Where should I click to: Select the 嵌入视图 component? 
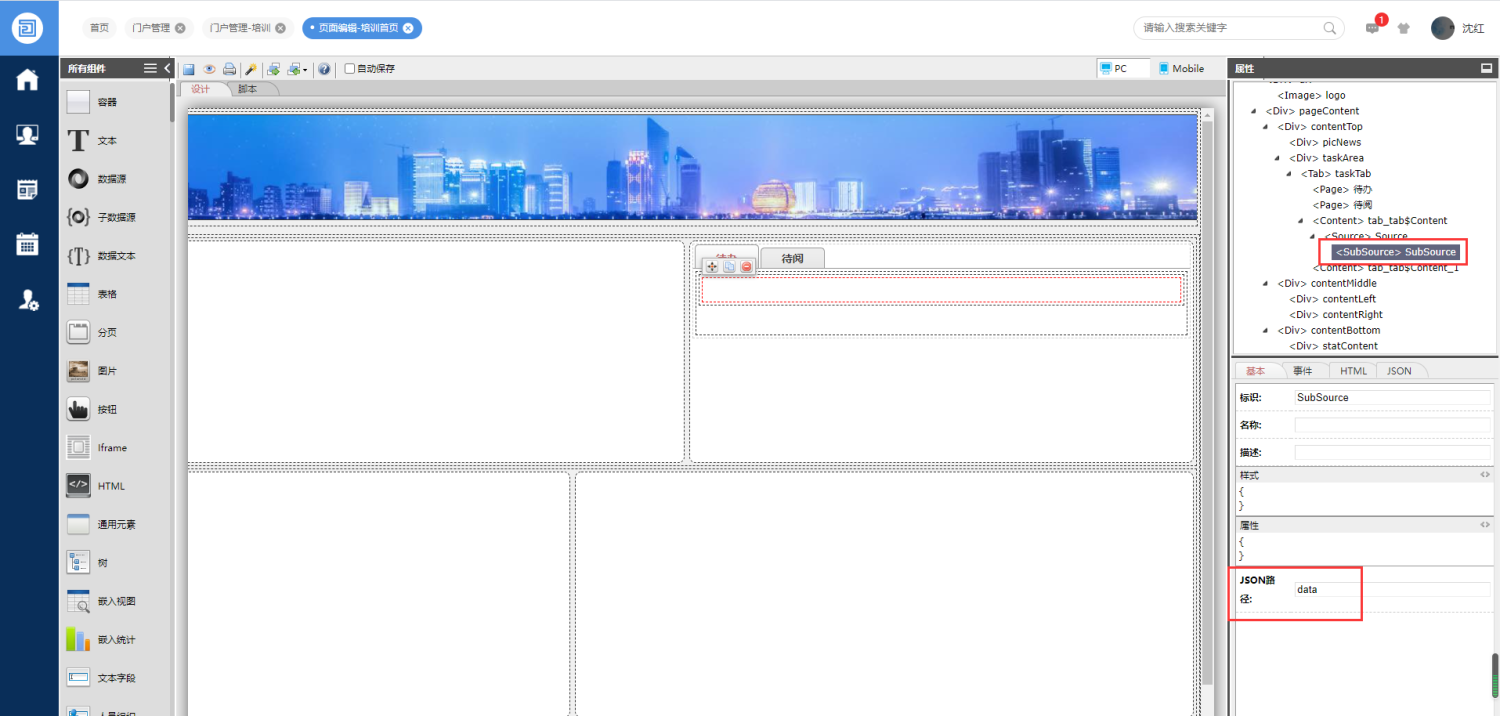point(114,601)
